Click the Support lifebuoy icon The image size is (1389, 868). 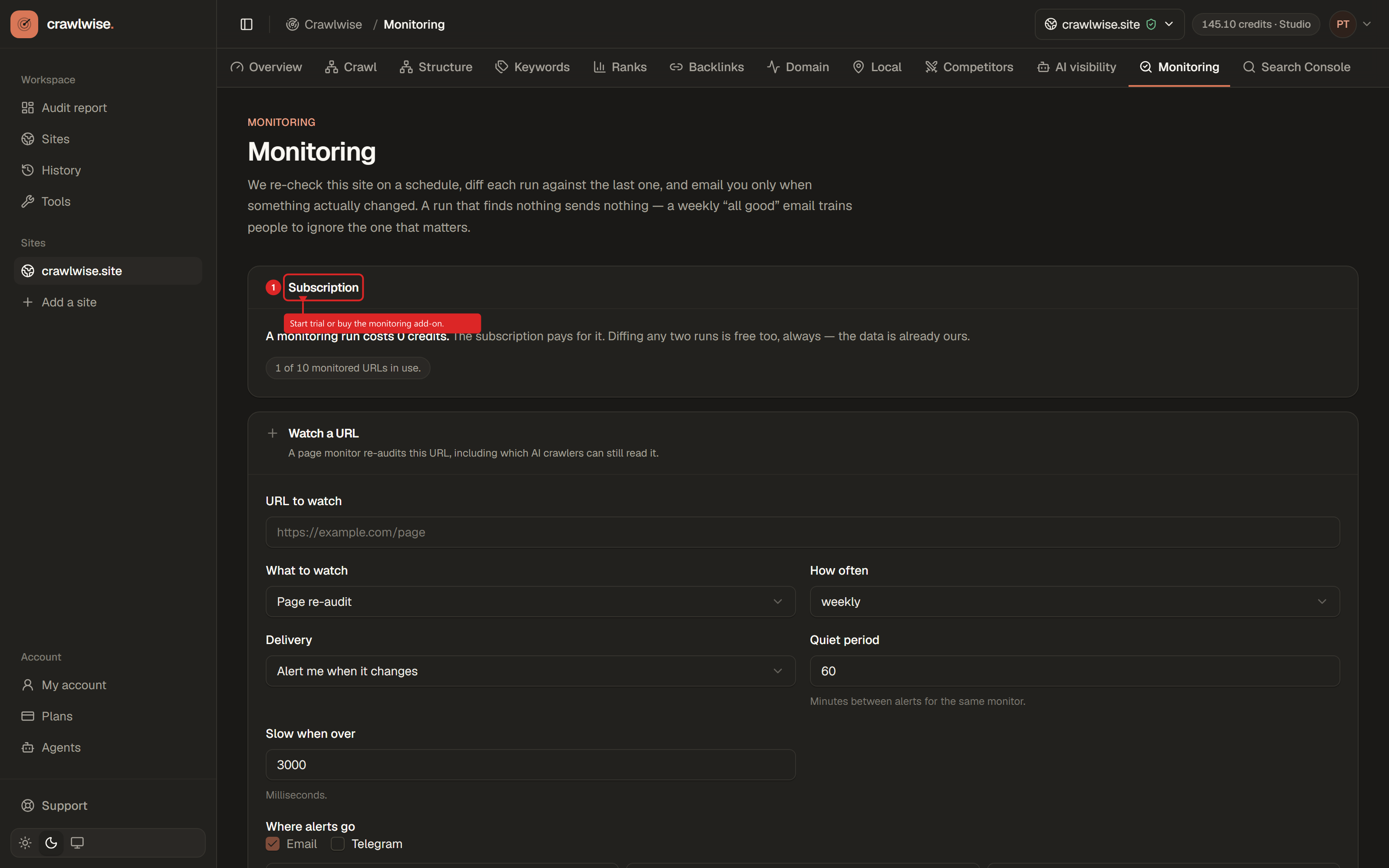27,806
